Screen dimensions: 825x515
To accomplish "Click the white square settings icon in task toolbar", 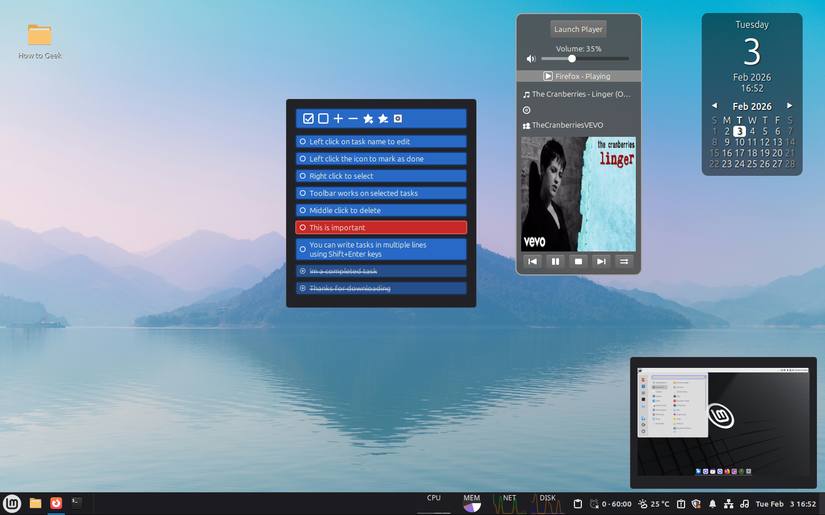I will click(x=398, y=118).
